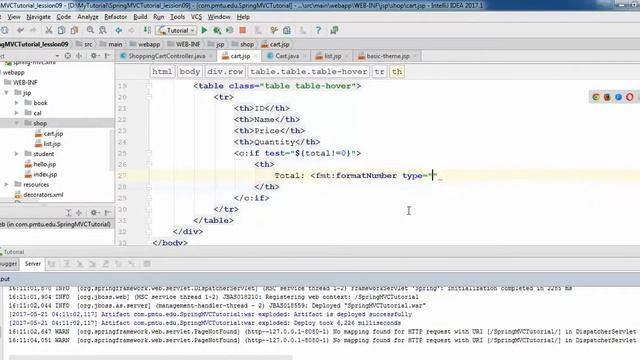Collapse the jsp folder in tree

point(7,93)
